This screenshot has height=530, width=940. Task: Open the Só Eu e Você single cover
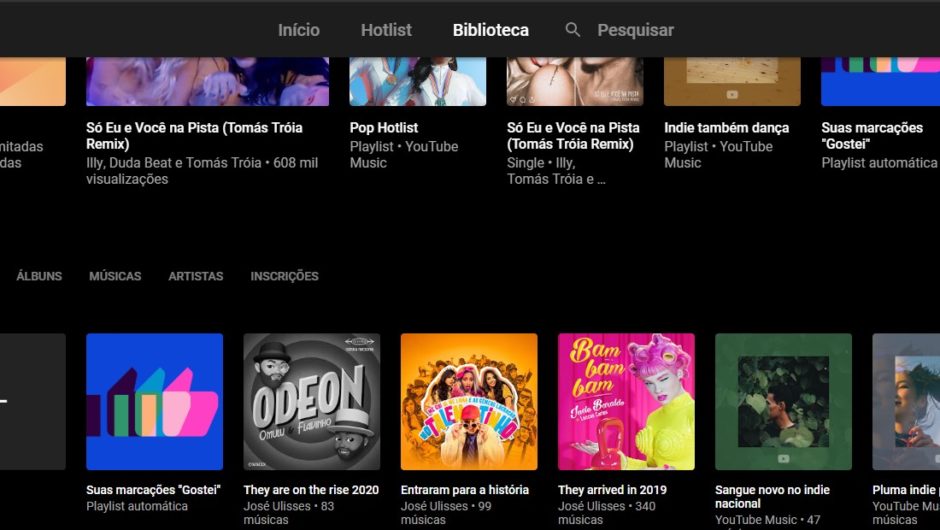(x=575, y=82)
